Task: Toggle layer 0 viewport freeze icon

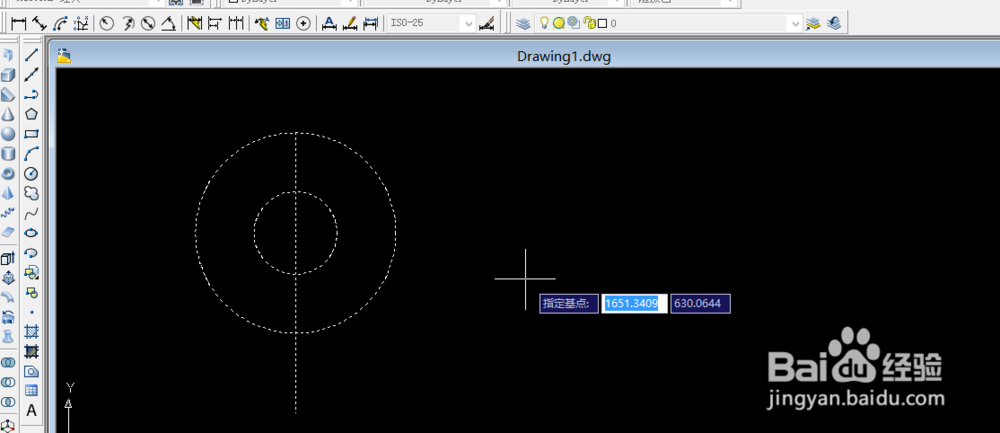Action: [573, 24]
